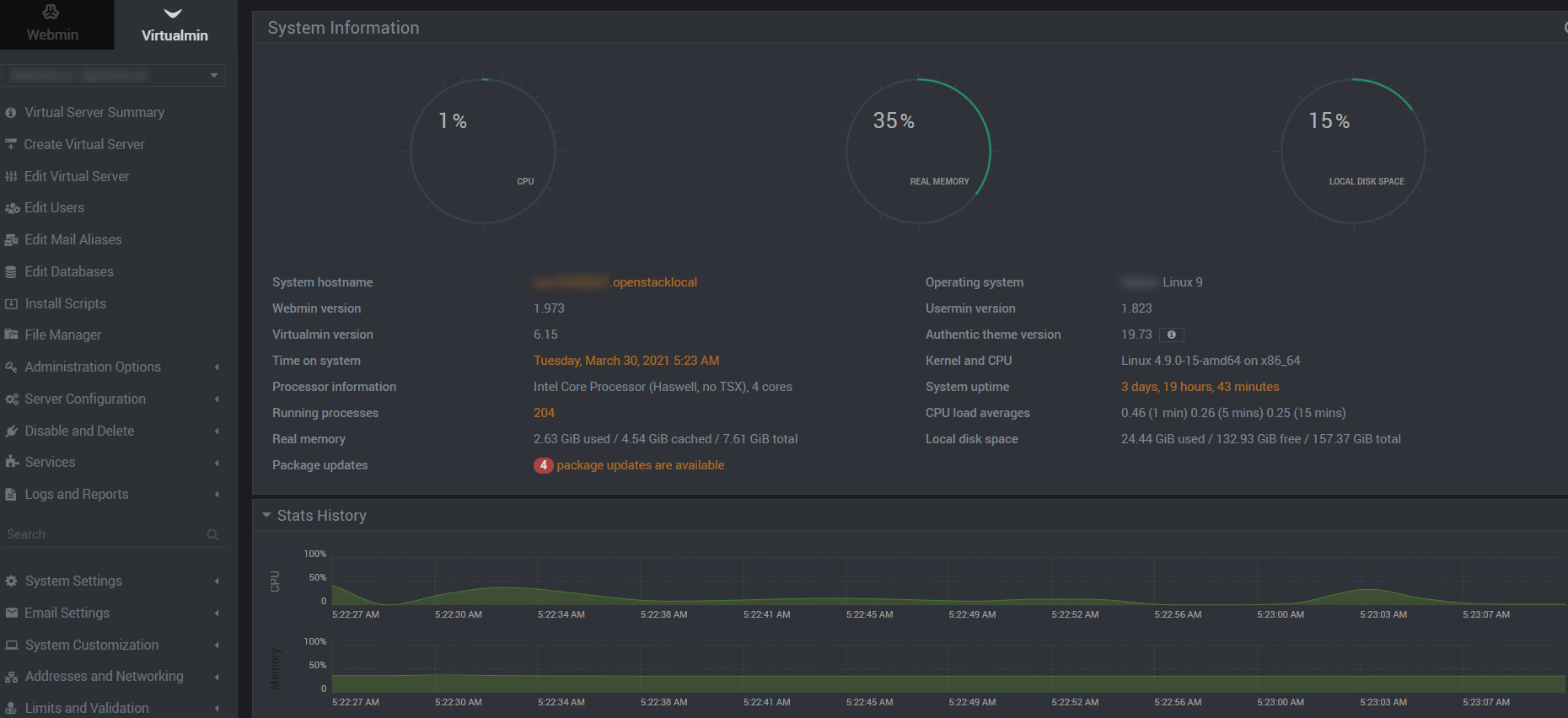Image resolution: width=1568 pixels, height=718 pixels.
Task: Click into the sidebar Search field
Action: pyautogui.click(x=101, y=534)
